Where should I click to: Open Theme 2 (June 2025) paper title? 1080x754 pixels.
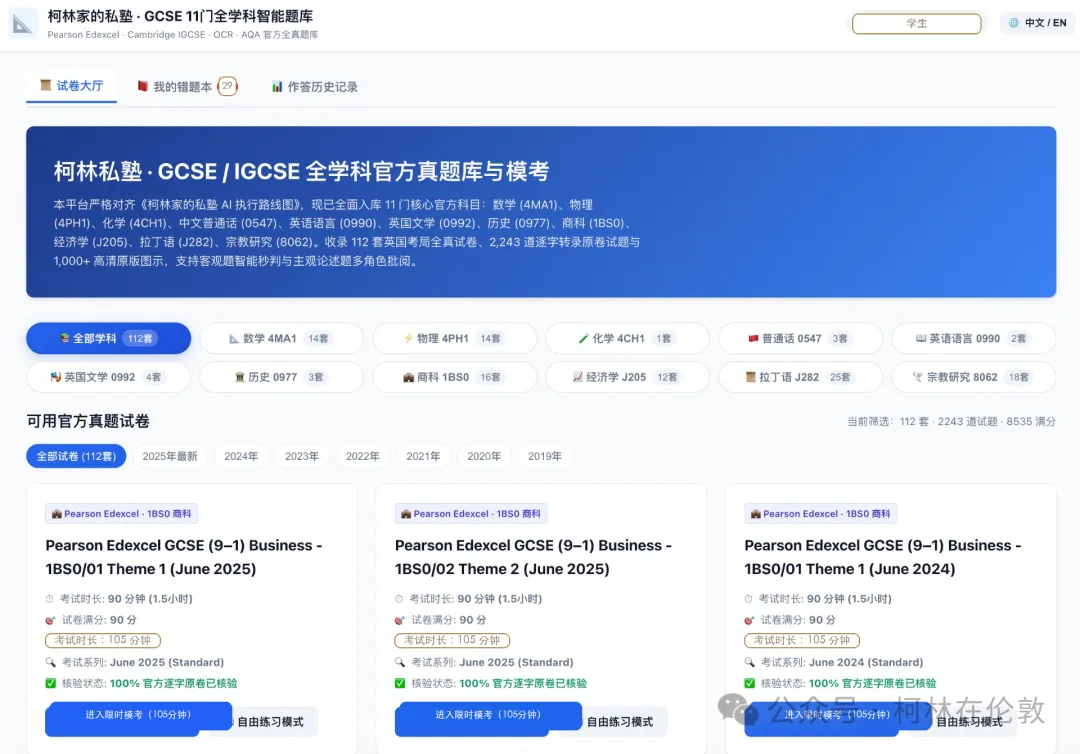click(x=533, y=557)
